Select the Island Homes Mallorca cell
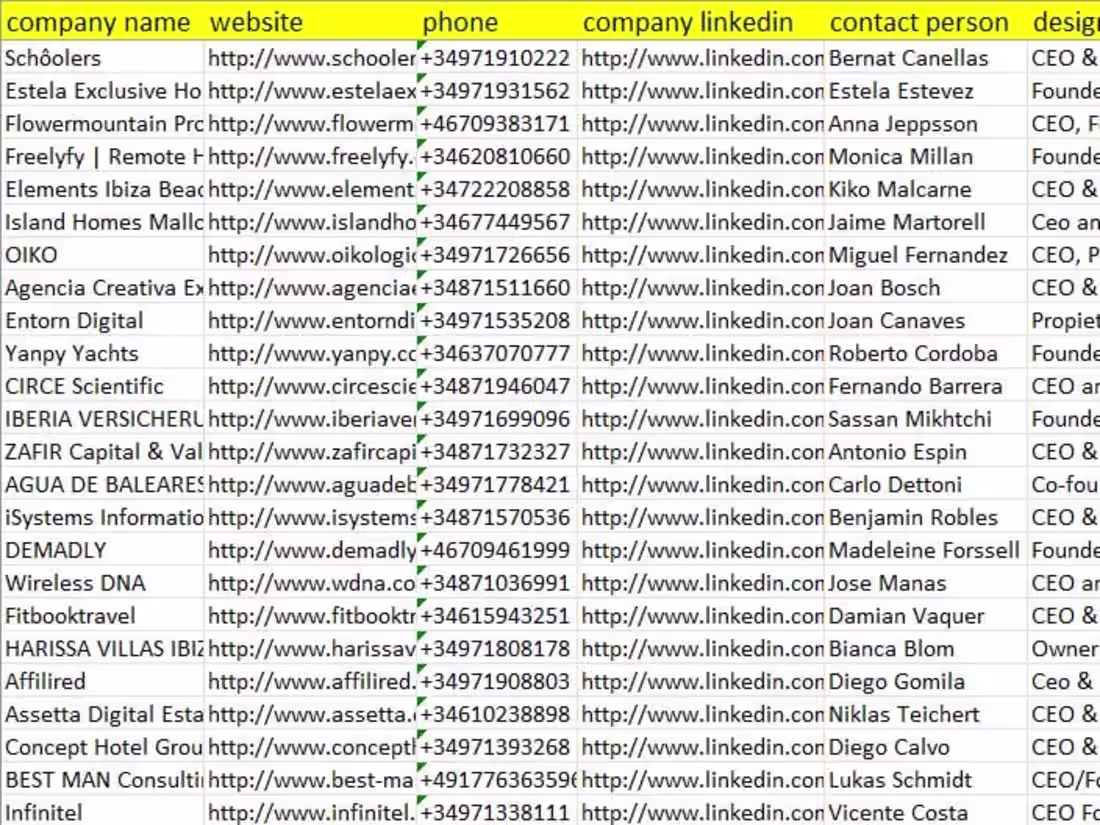 pyautogui.click(x=103, y=222)
